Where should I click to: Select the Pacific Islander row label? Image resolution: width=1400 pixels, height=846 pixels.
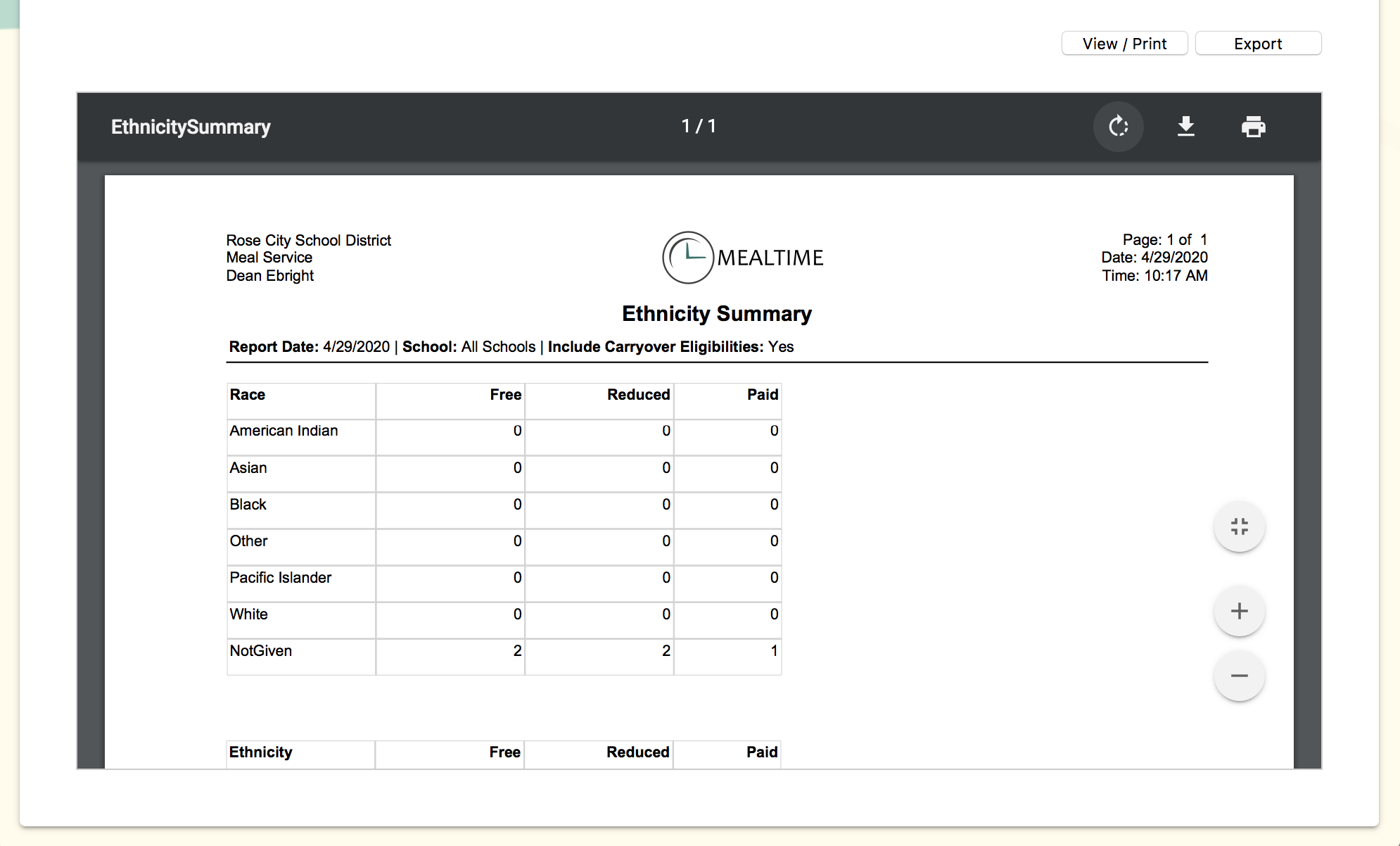pyautogui.click(x=280, y=578)
